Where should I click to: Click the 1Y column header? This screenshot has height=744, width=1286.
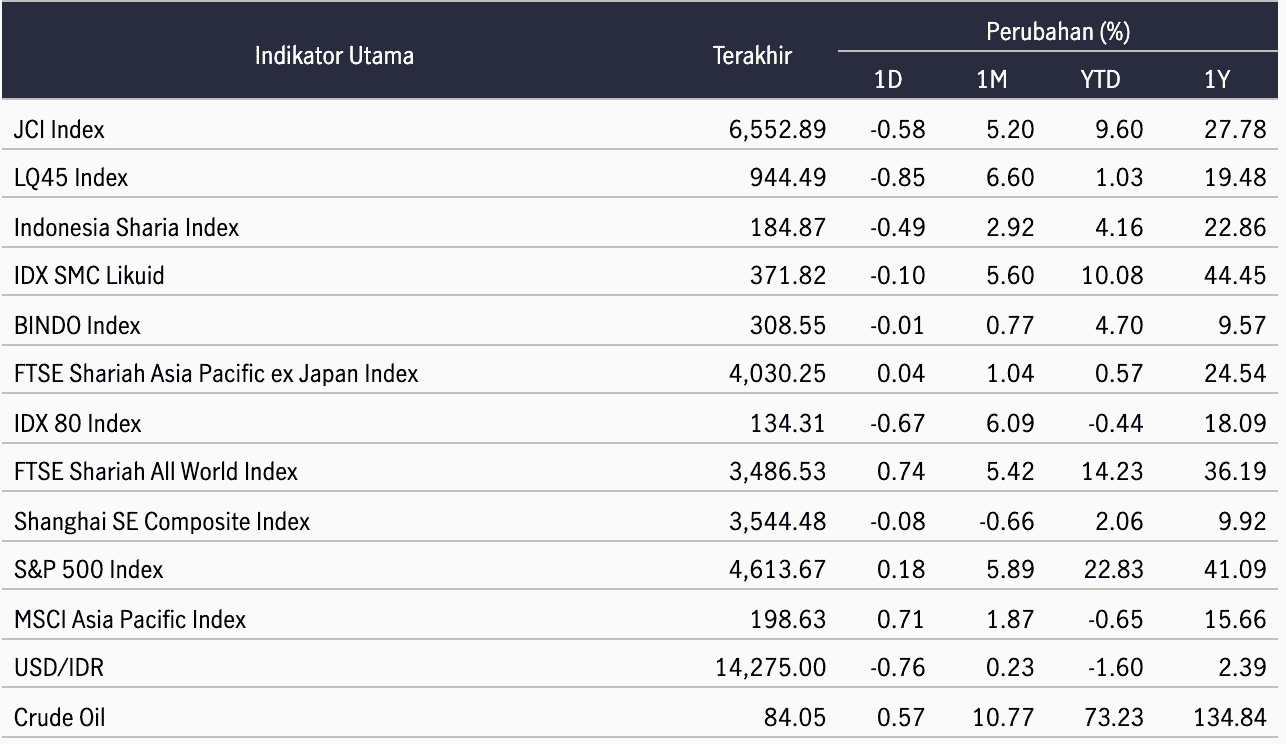pos(1217,80)
